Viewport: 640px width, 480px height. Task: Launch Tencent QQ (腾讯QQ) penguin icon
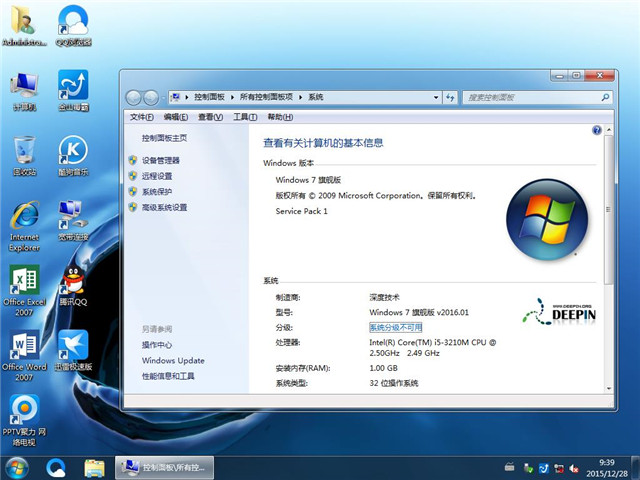(x=73, y=286)
